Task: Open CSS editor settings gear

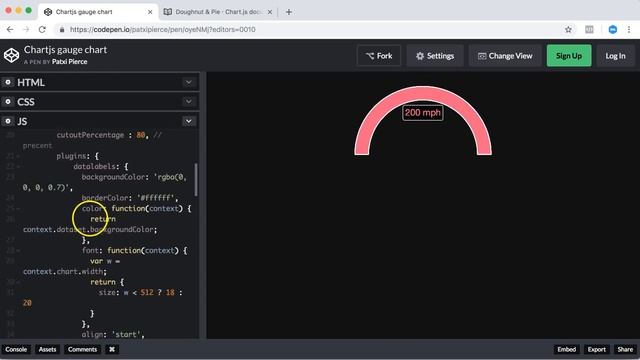Action: [x=8, y=102]
